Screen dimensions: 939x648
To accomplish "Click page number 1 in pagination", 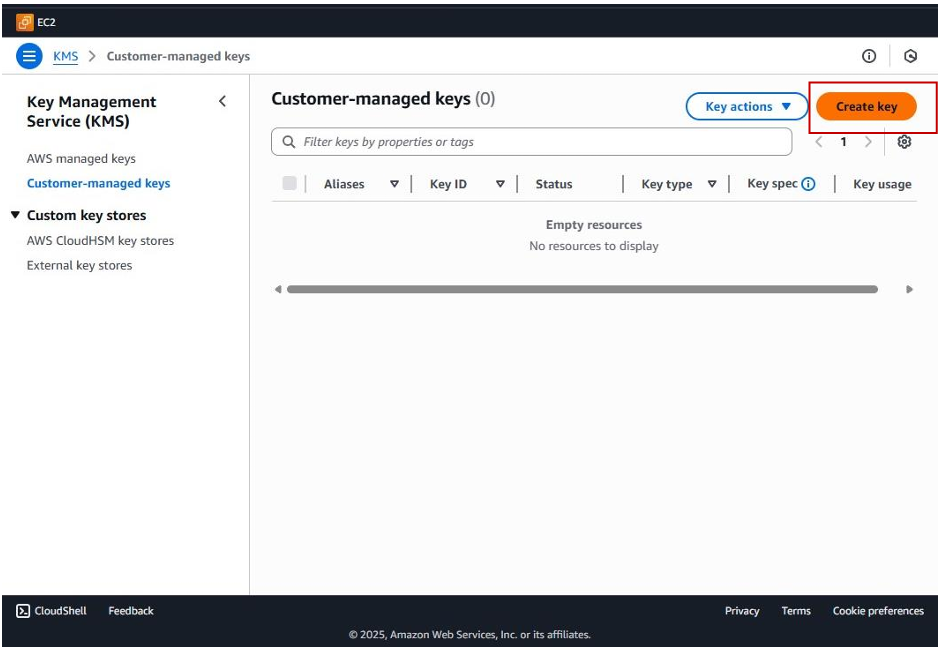I will click(x=843, y=142).
